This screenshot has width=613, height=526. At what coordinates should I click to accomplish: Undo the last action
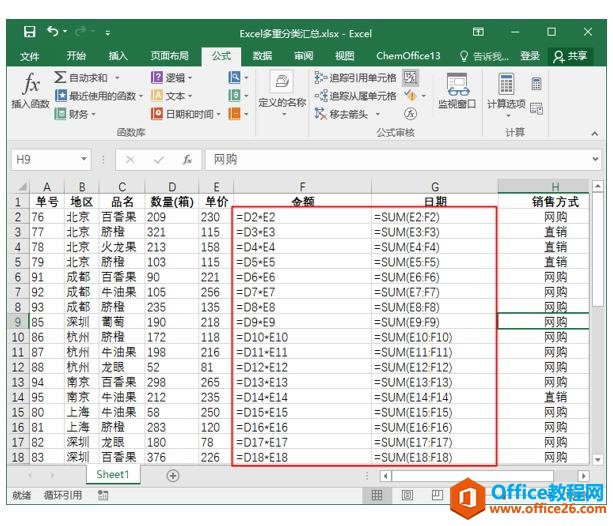click(x=52, y=31)
